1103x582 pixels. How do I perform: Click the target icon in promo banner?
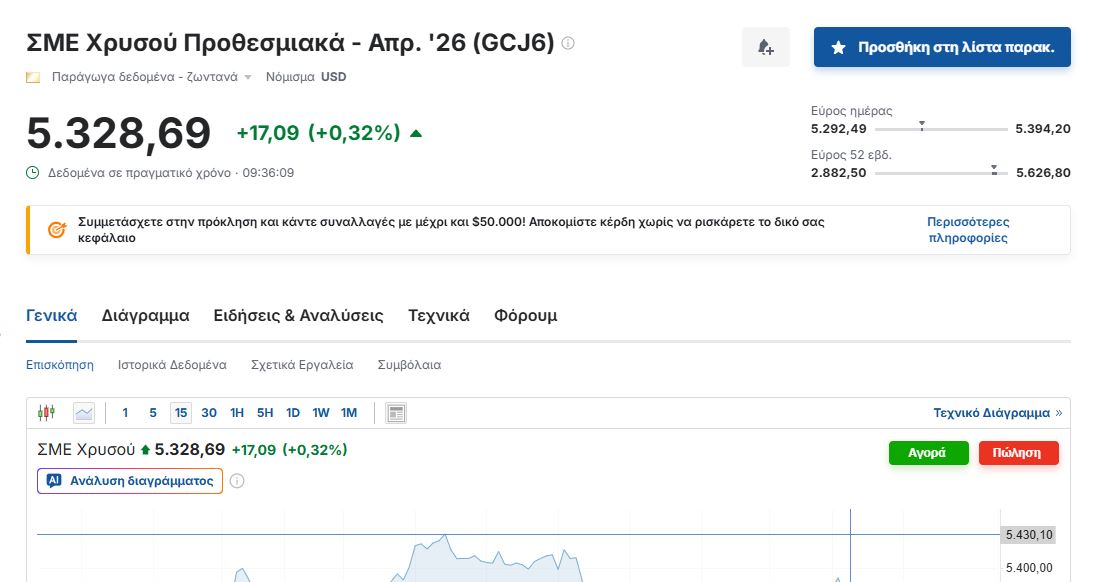57,230
